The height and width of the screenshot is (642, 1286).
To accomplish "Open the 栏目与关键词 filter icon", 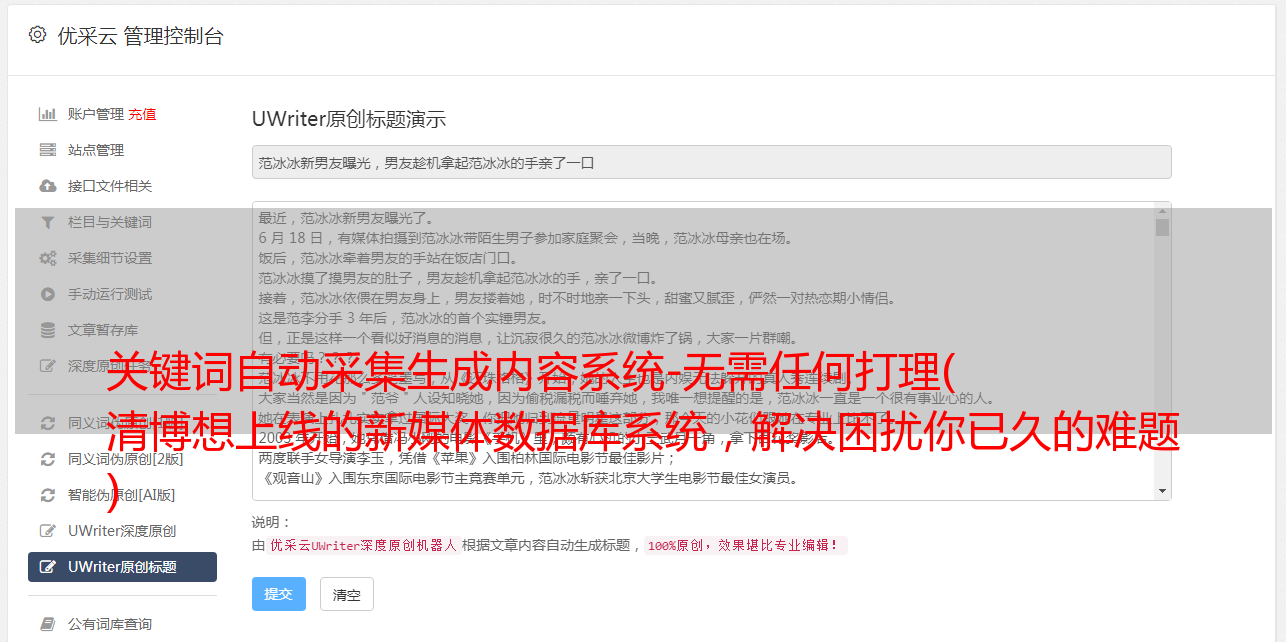I will point(47,222).
